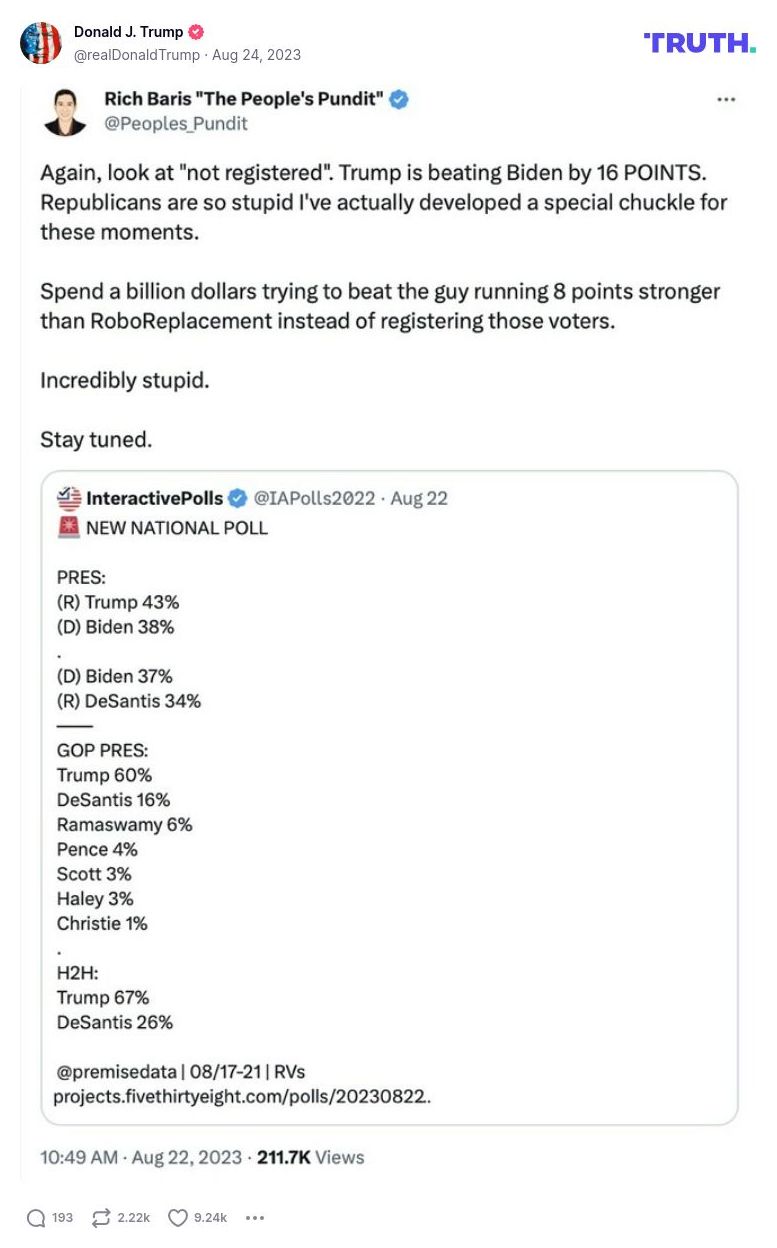Open the three-dot menu on Rich Baris's post
777x1248 pixels.
coord(727,100)
